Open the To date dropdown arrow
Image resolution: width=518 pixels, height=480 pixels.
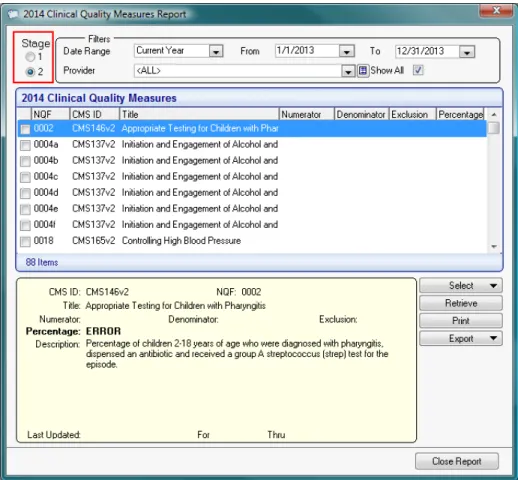[x=467, y=52]
